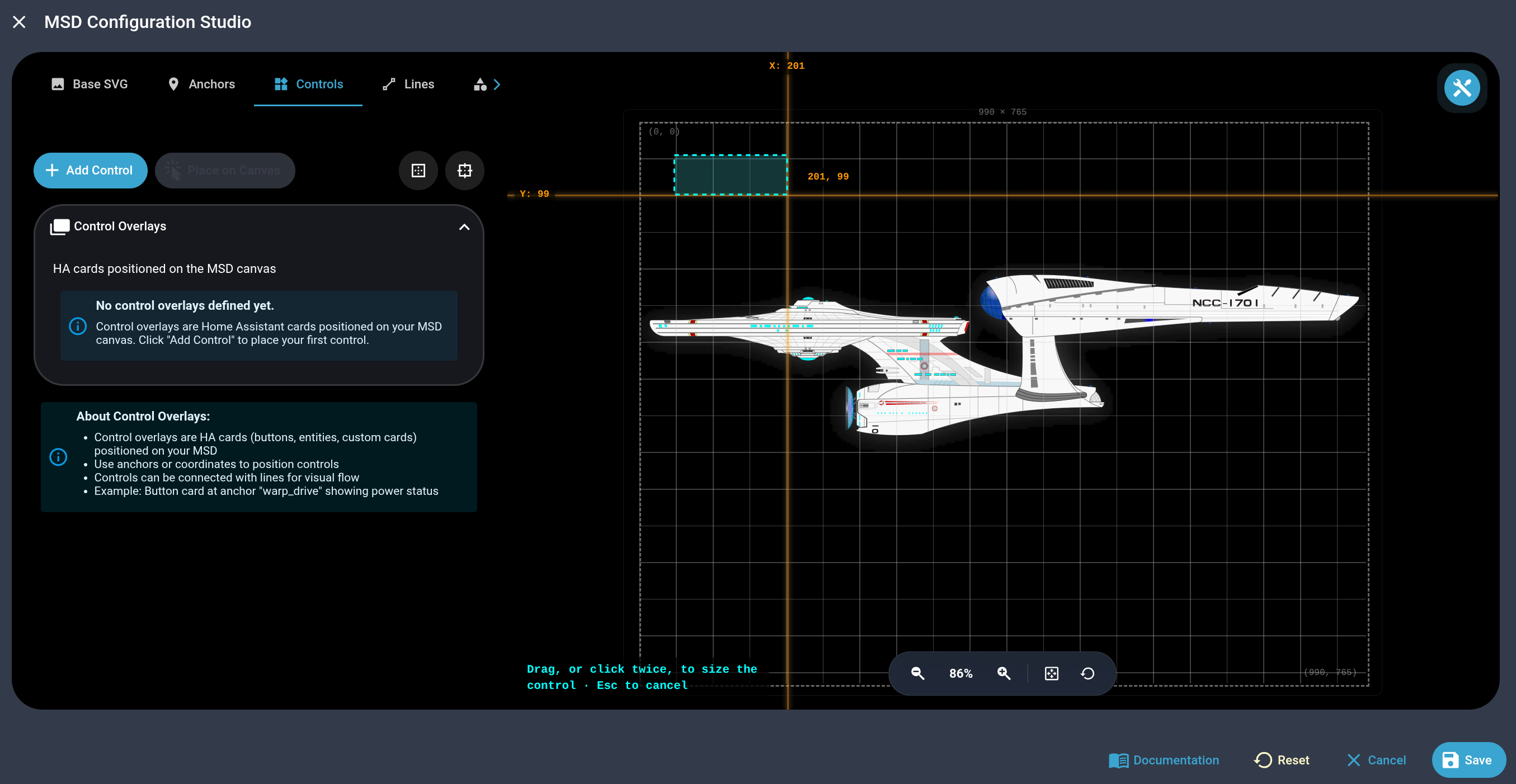Click the Add Control button
The width and height of the screenshot is (1516, 784).
[x=91, y=171]
